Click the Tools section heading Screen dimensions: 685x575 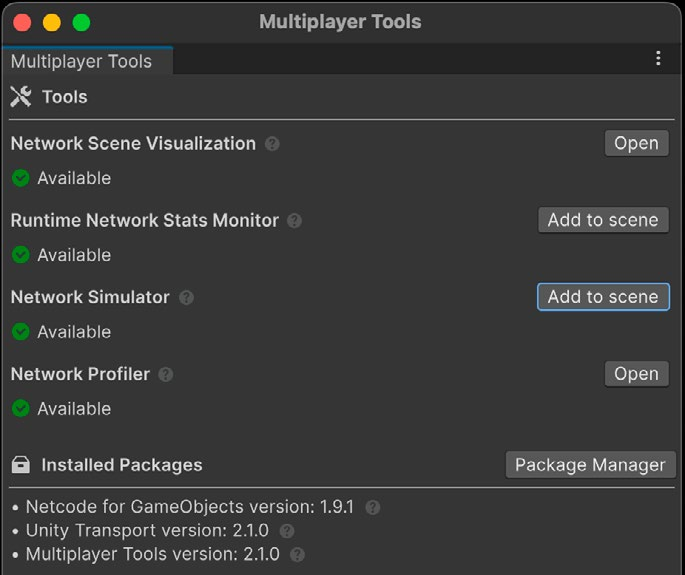(65, 97)
